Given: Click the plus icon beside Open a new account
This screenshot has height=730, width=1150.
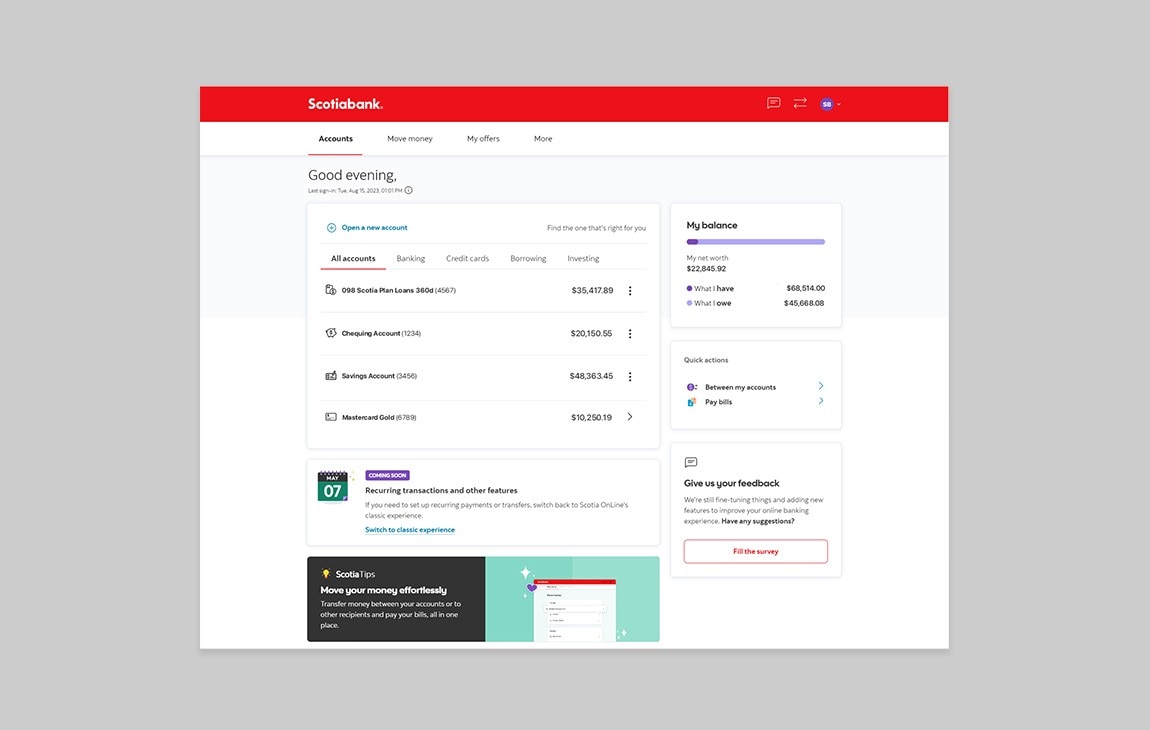Looking at the screenshot, I should coord(332,228).
